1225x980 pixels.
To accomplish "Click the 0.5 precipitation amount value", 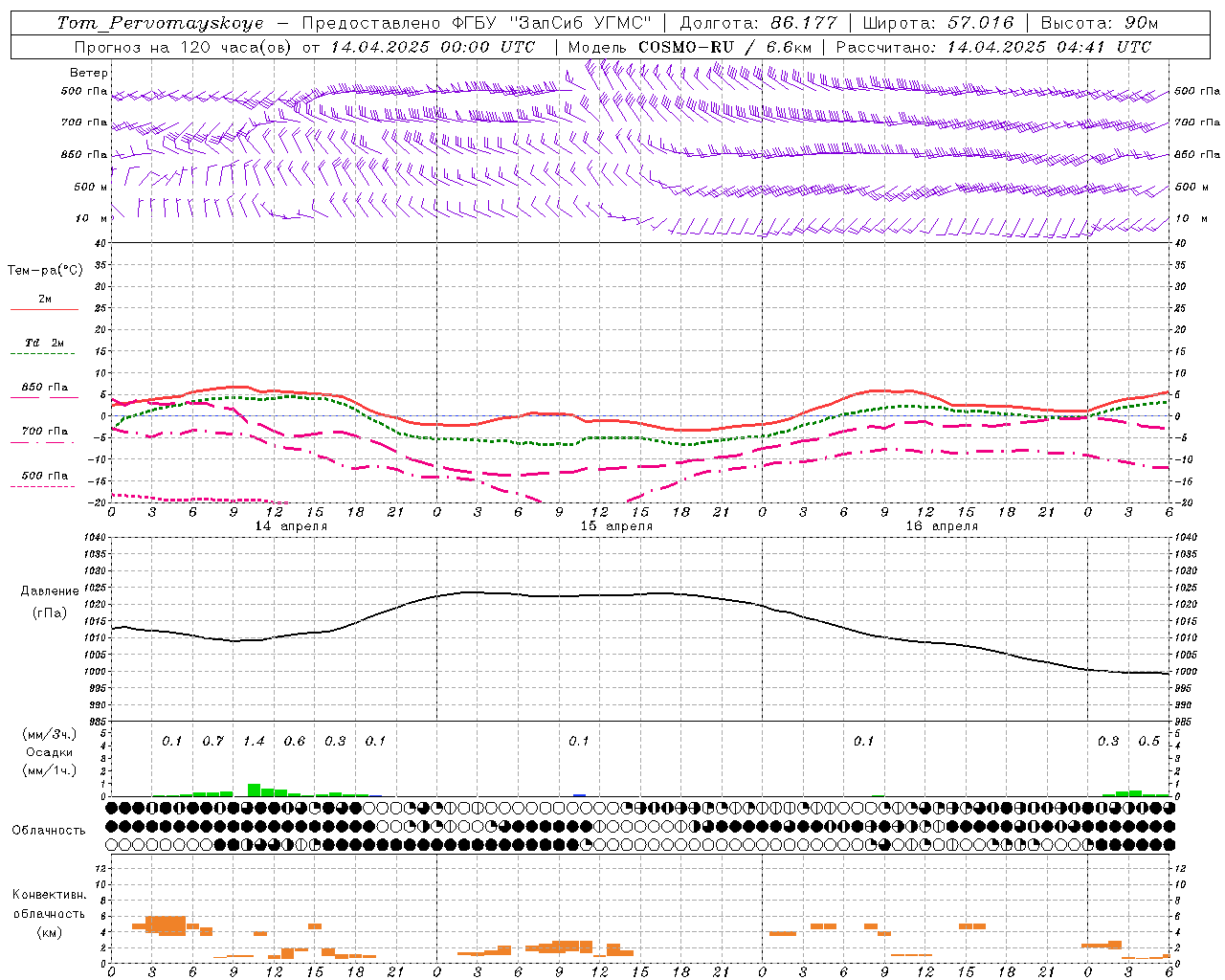I will pyautogui.click(x=1148, y=742).
